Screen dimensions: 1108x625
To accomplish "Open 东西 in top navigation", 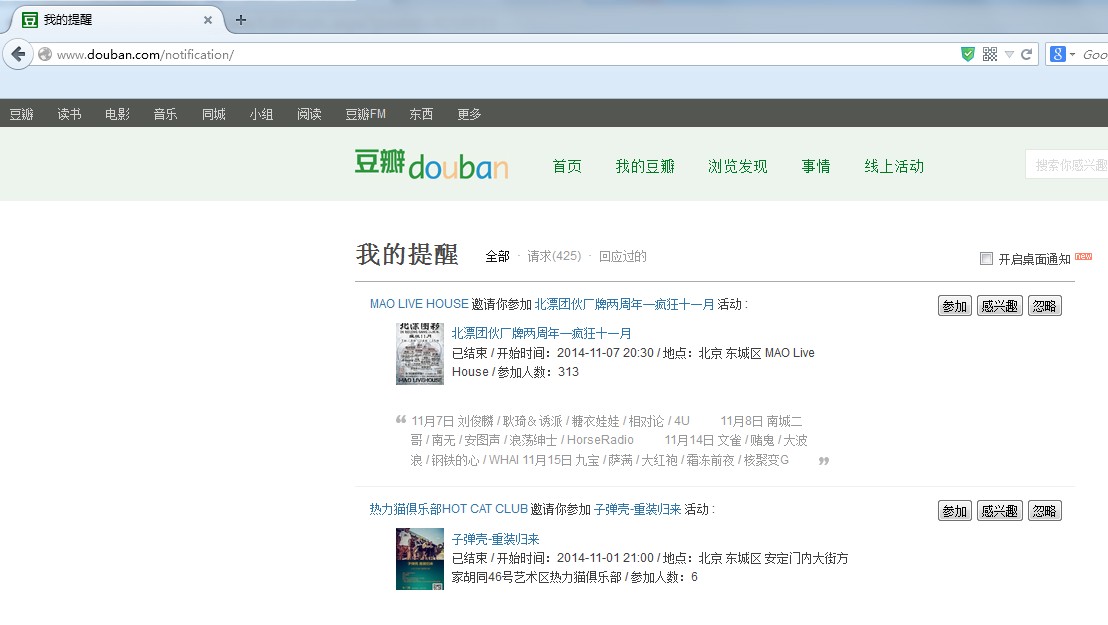I will [x=421, y=114].
